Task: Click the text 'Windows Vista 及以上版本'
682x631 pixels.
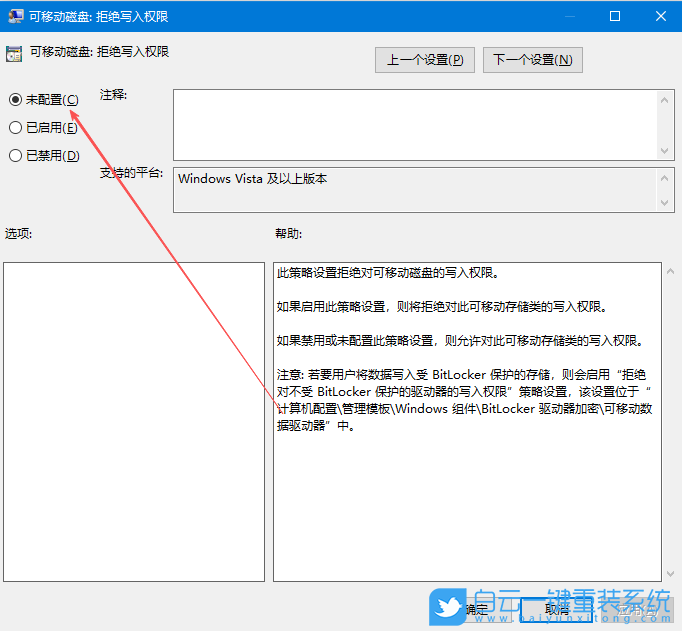Action: click(252, 179)
